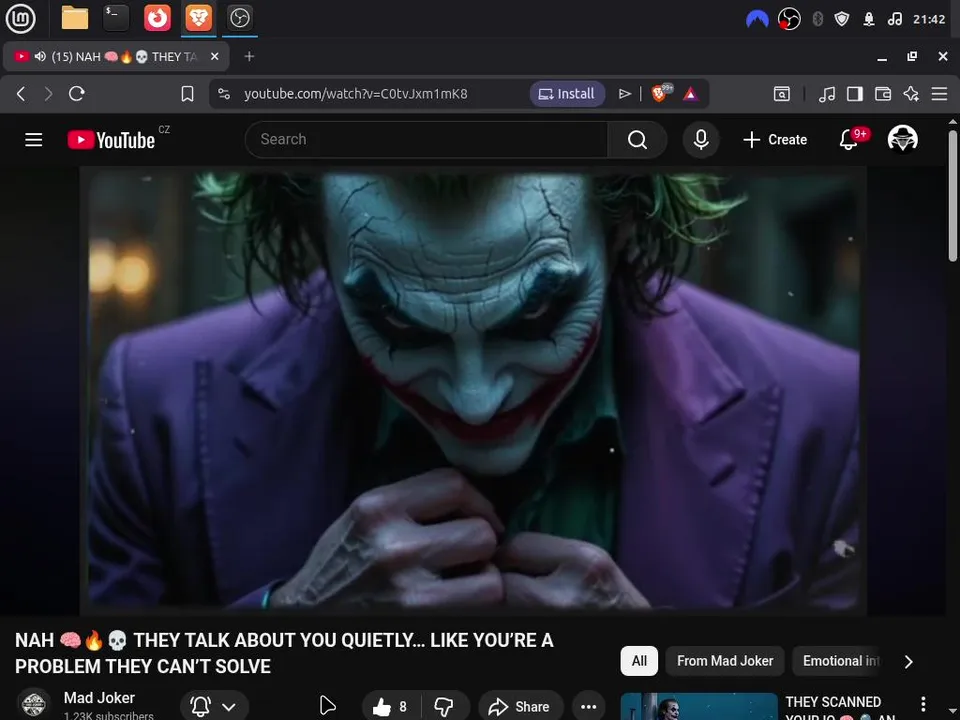Launch the Terminal from the panel
This screenshot has height=720, width=960.
click(116, 18)
